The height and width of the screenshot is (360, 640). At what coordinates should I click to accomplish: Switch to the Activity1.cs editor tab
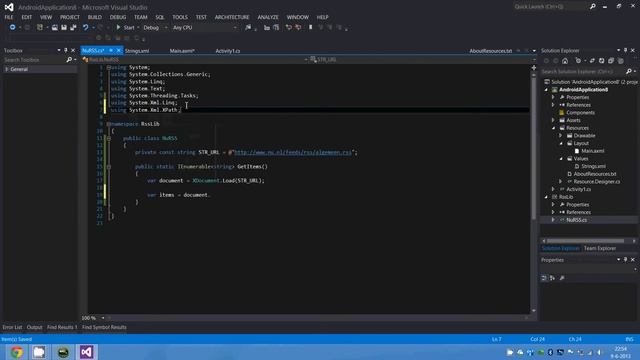coord(228,51)
